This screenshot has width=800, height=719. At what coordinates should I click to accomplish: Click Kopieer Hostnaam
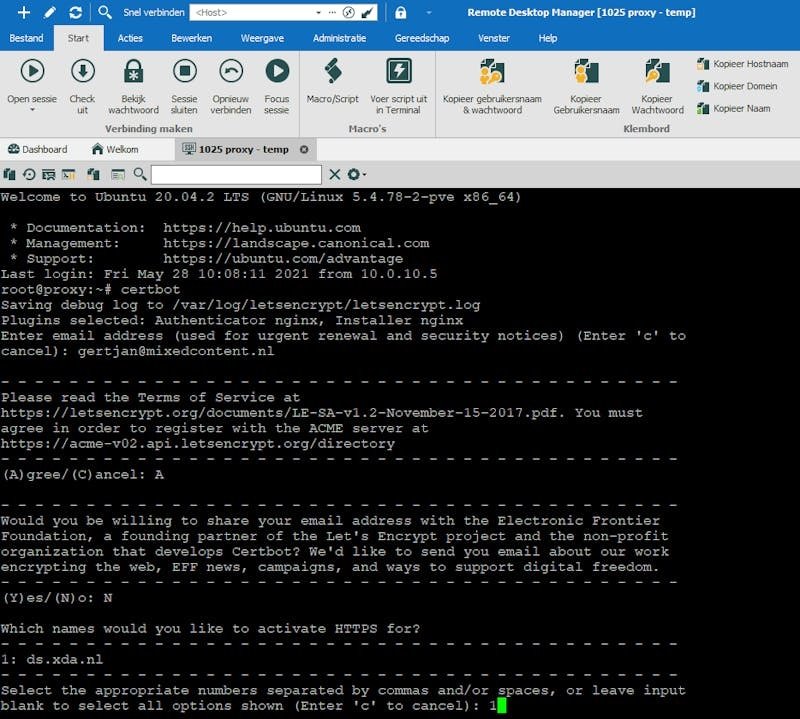pos(742,64)
